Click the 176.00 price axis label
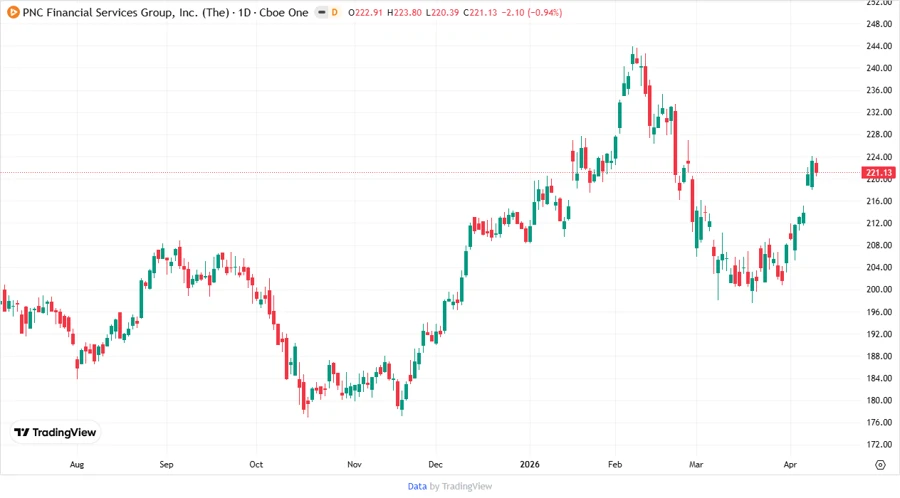 (879, 422)
